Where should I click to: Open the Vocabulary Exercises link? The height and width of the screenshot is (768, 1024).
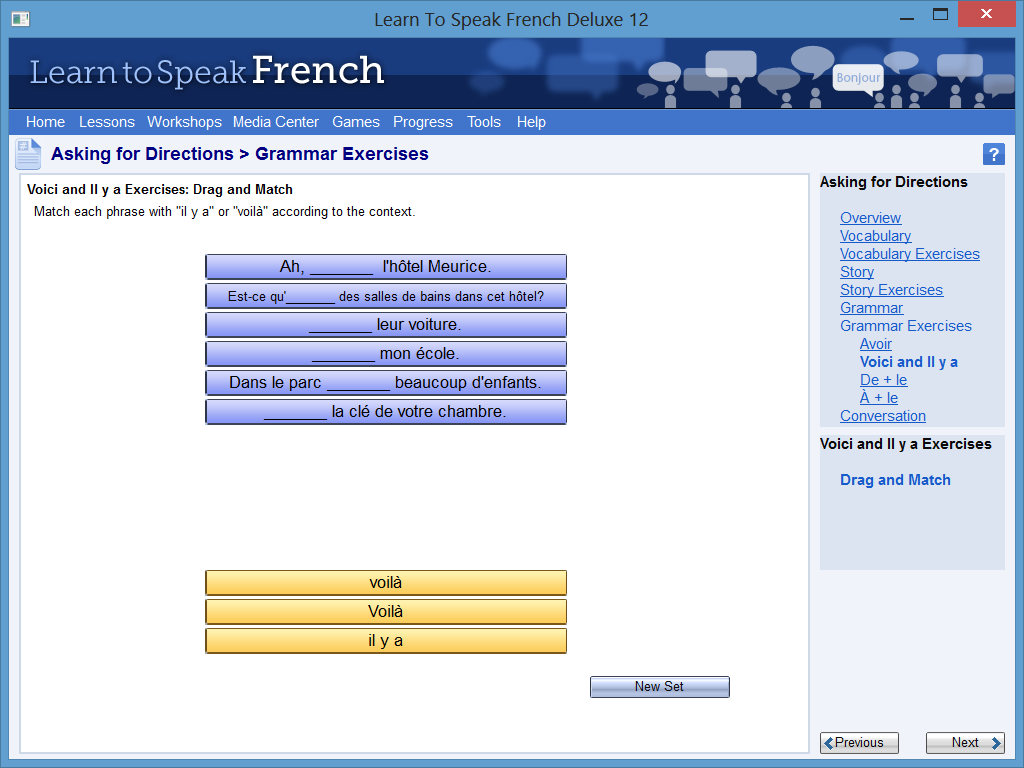pos(910,254)
